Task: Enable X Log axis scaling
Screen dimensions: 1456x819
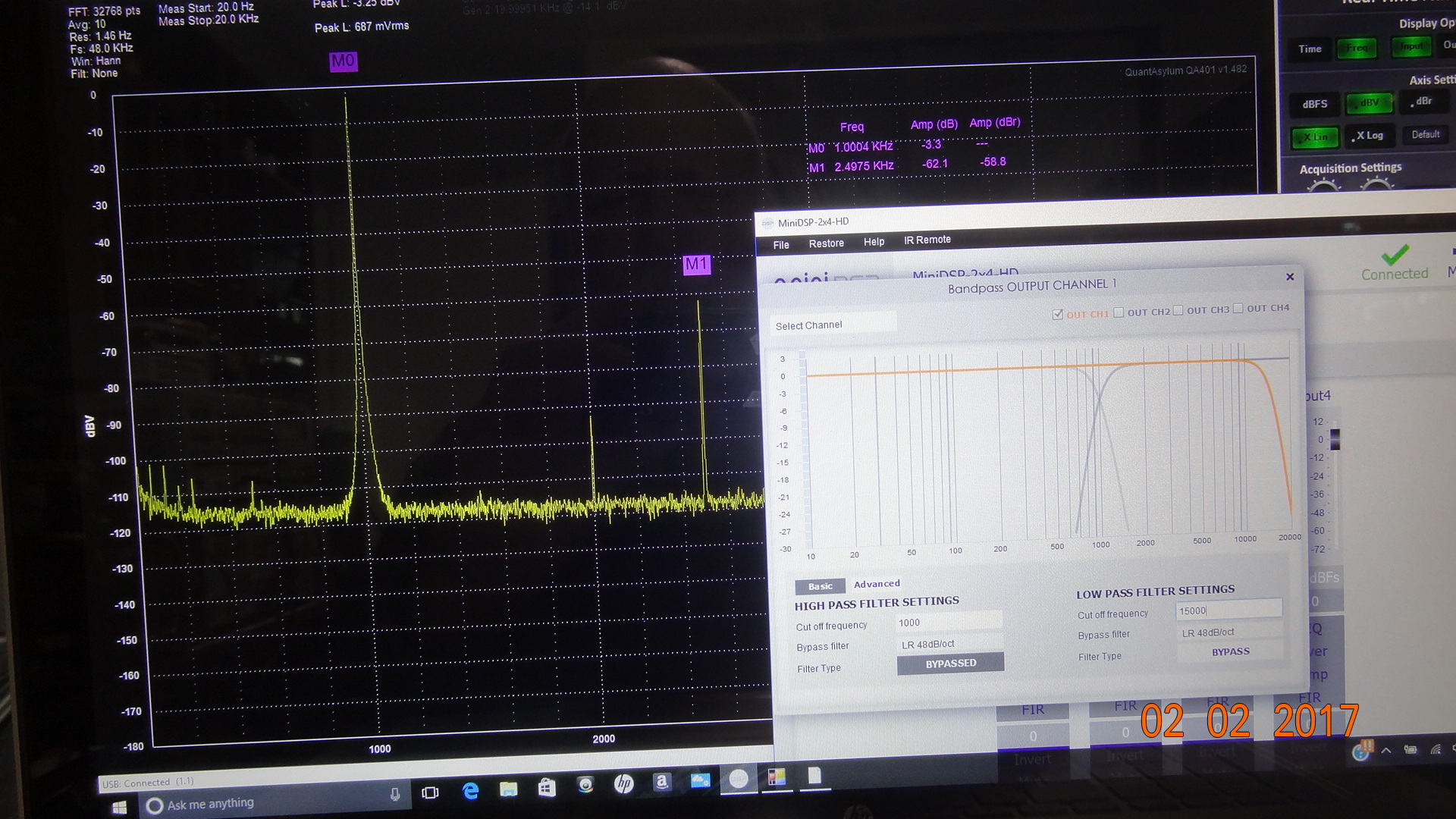Action: tap(1369, 136)
